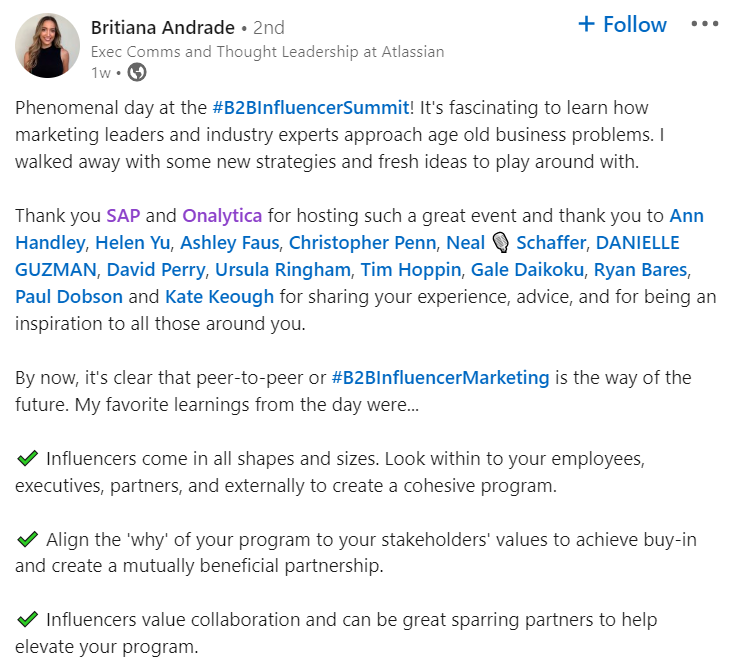This screenshot has height=664, width=733.
Task: Open the #B2BInfluencerMarketing hashtag
Action: pos(440,377)
